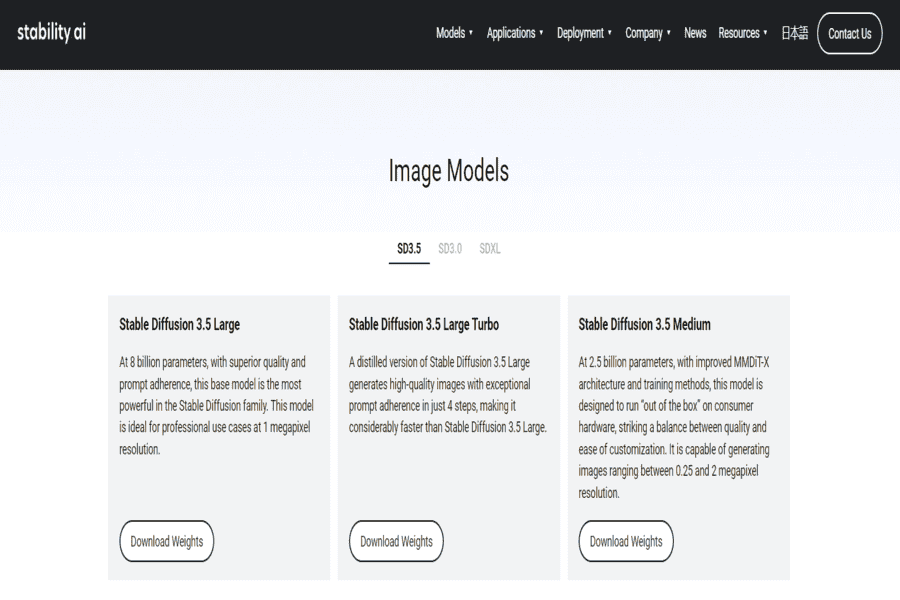Switch to the SD3.0 tab
Viewport: 900px width, 600px height.
450,249
